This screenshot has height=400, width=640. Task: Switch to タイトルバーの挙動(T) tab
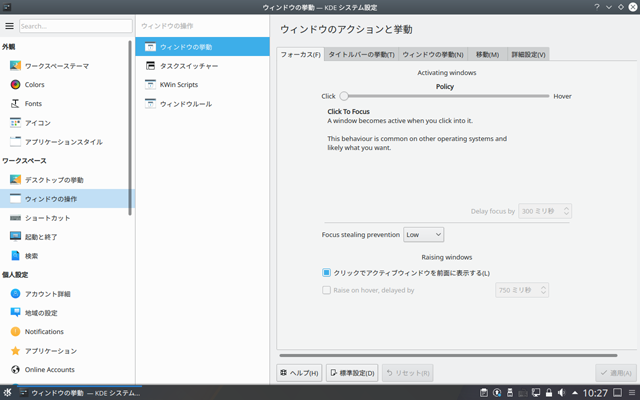[x=361, y=54]
